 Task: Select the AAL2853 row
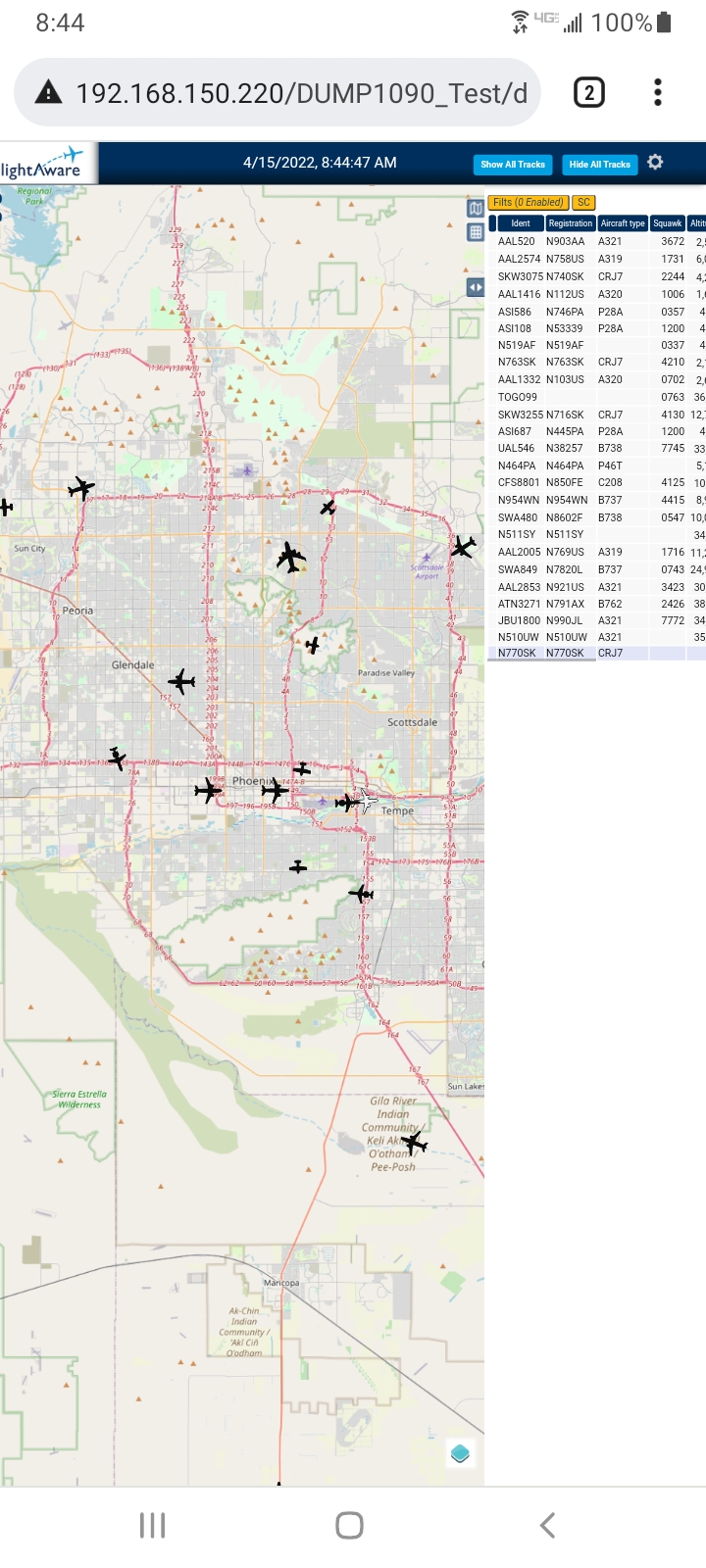pyautogui.click(x=596, y=587)
